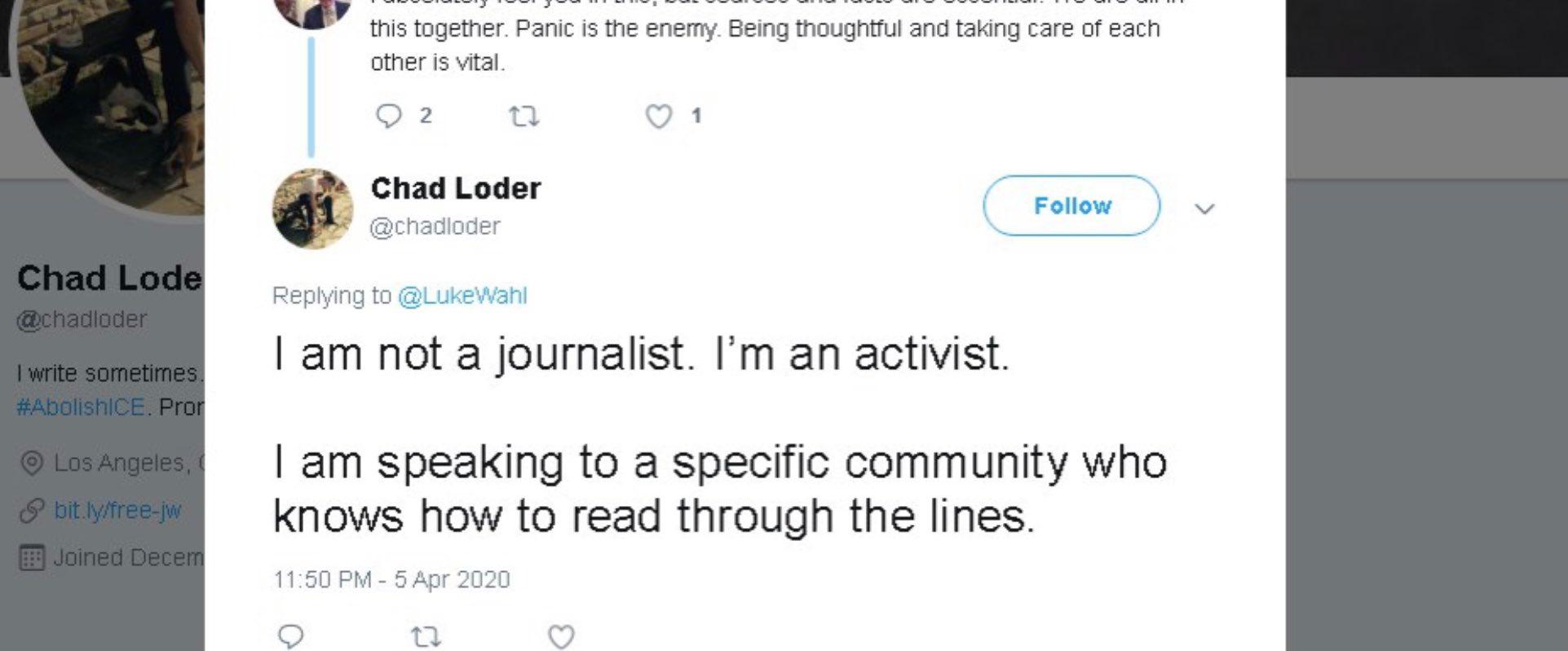
Task: Visit the bit.ly/free-jw profile link
Action: pos(117,510)
